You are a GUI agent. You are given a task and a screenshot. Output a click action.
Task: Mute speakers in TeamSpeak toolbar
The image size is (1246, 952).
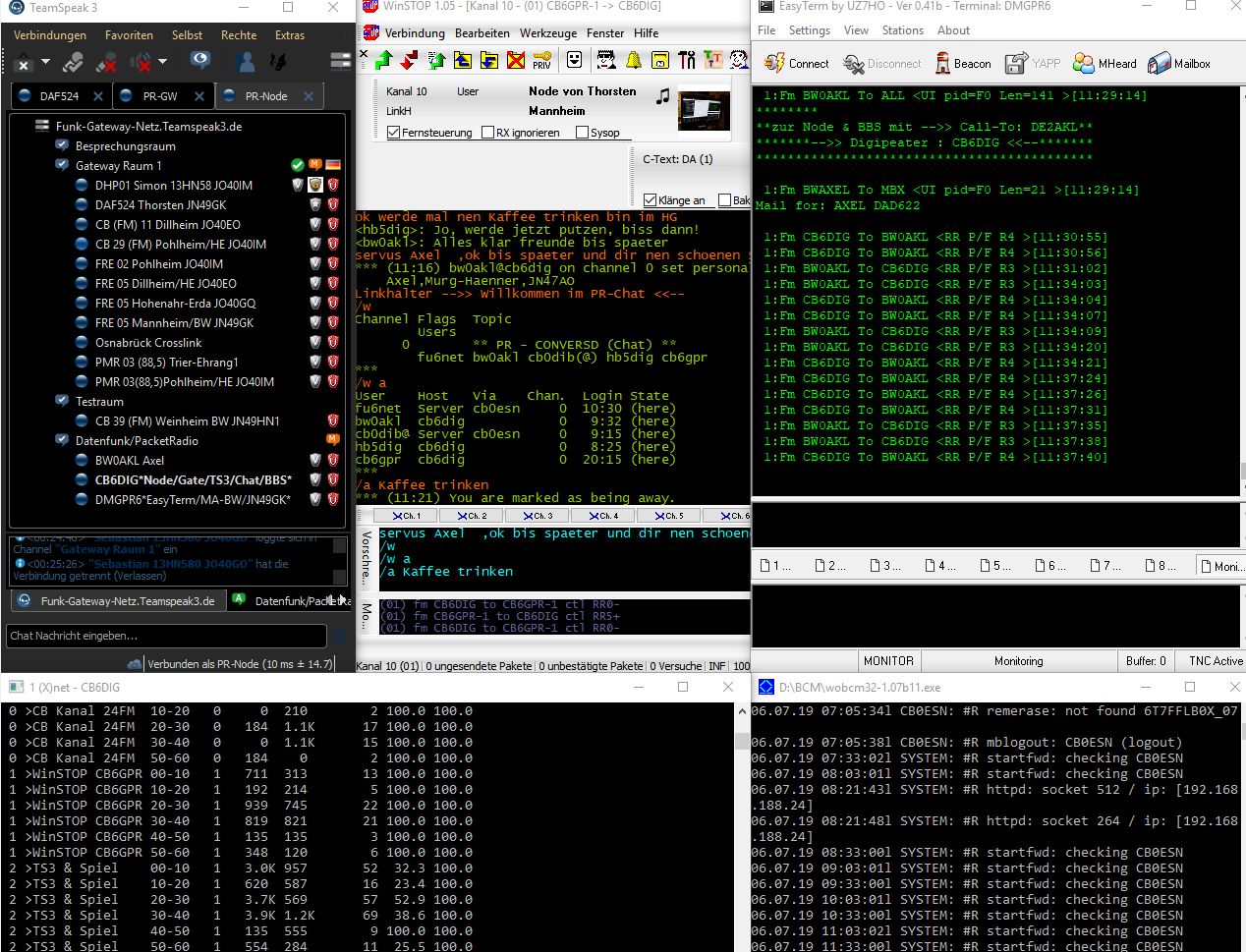coord(141,63)
